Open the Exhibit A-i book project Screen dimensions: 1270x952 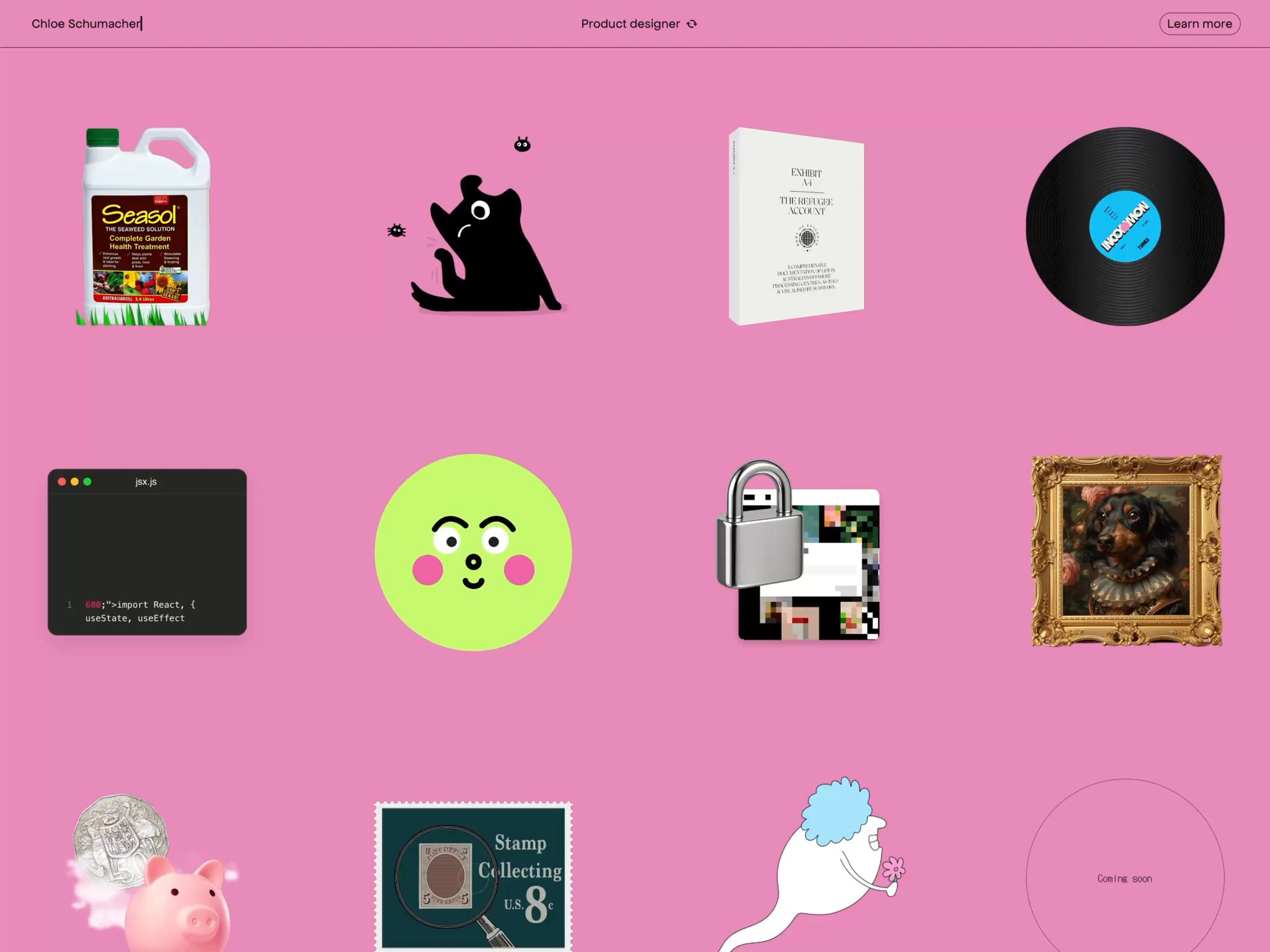click(797, 226)
